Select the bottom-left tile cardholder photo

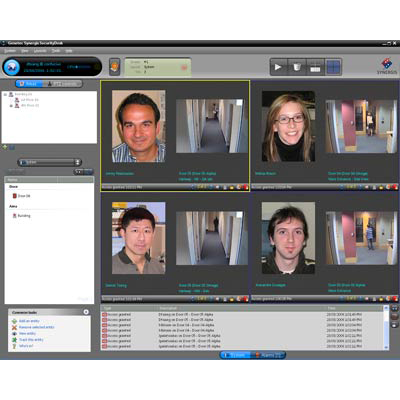pos(139,238)
